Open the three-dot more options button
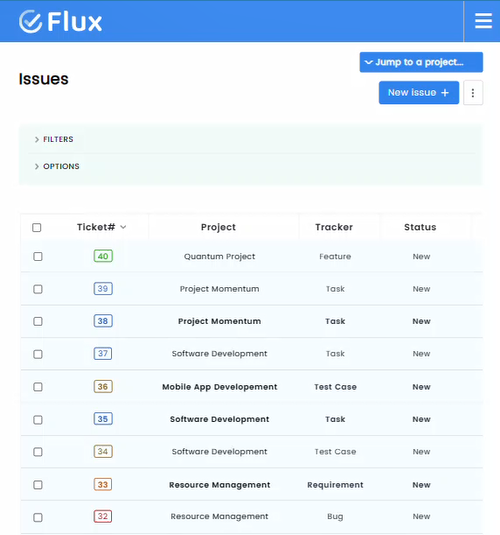This screenshot has width=500, height=535. click(473, 93)
